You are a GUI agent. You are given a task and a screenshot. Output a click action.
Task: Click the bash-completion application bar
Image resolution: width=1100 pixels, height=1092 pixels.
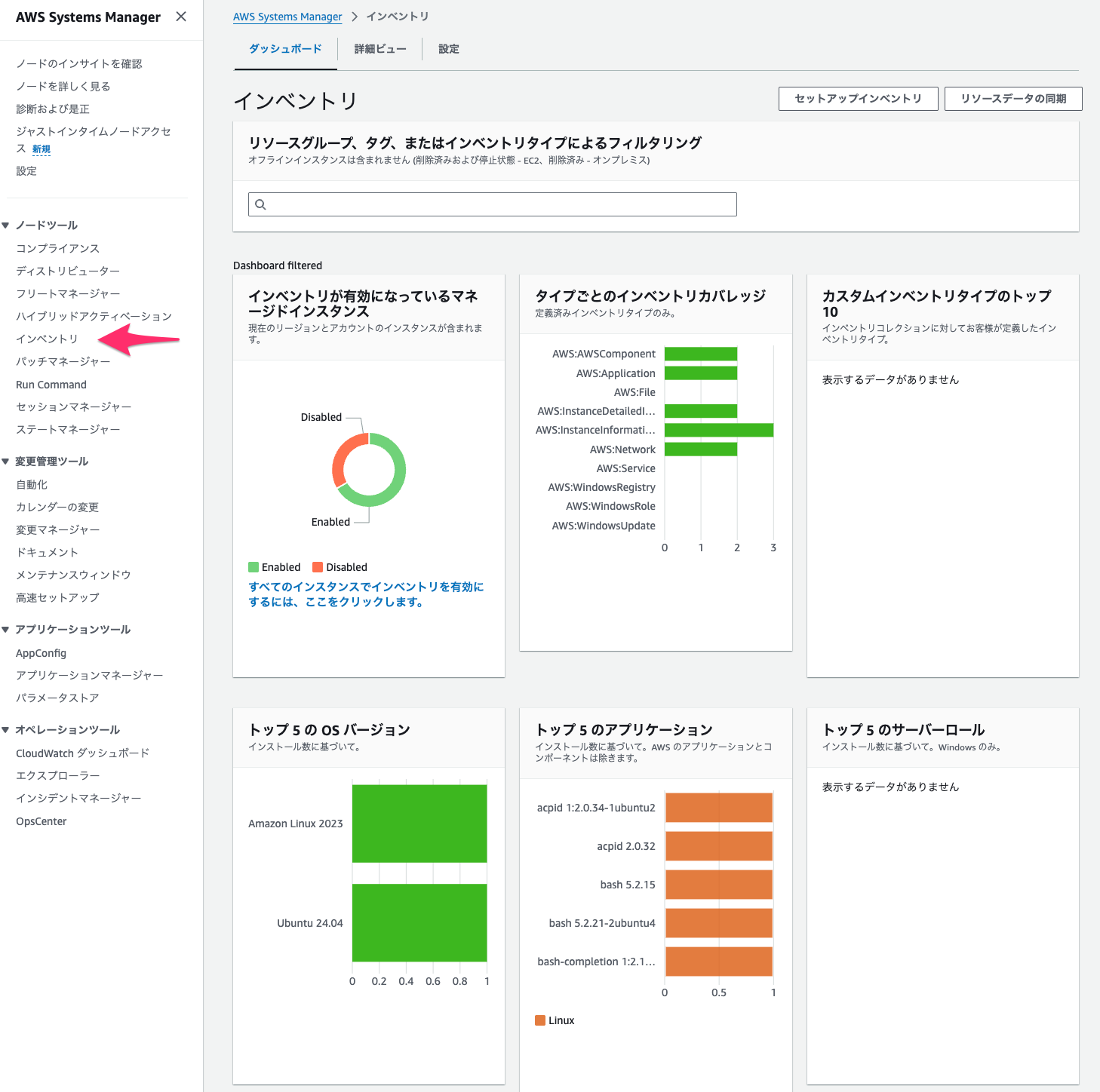(x=719, y=962)
